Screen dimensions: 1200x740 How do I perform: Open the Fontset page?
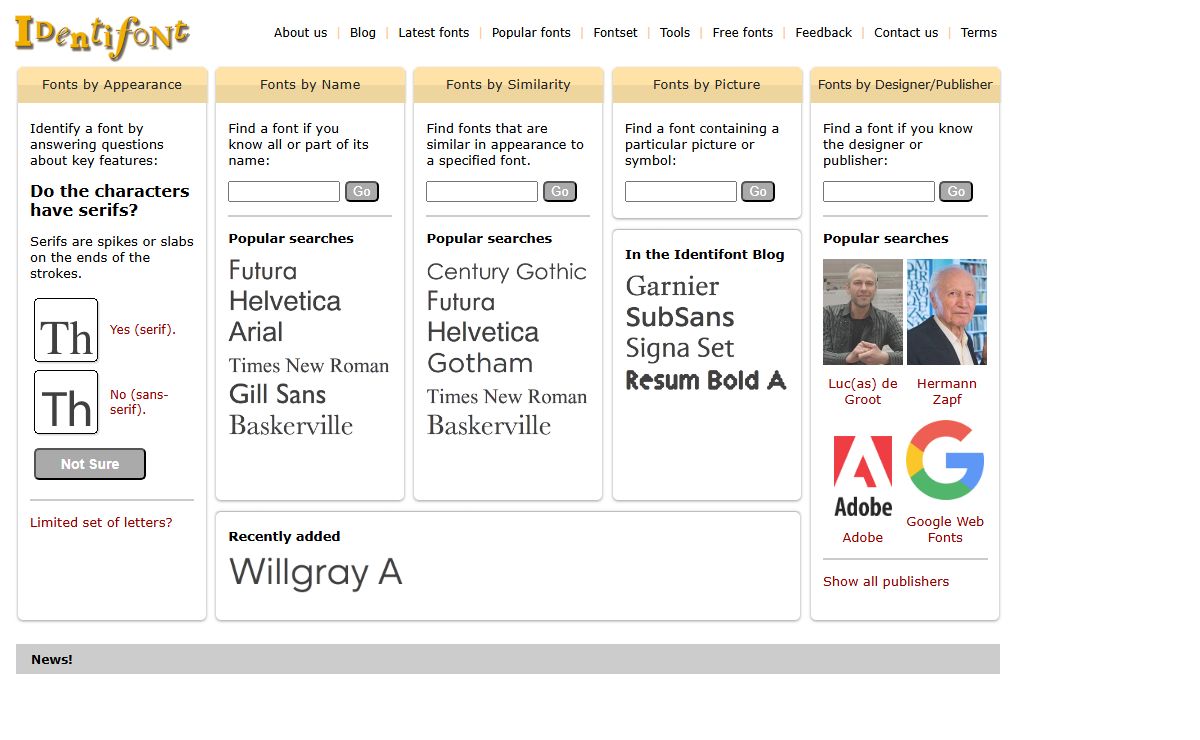615,33
